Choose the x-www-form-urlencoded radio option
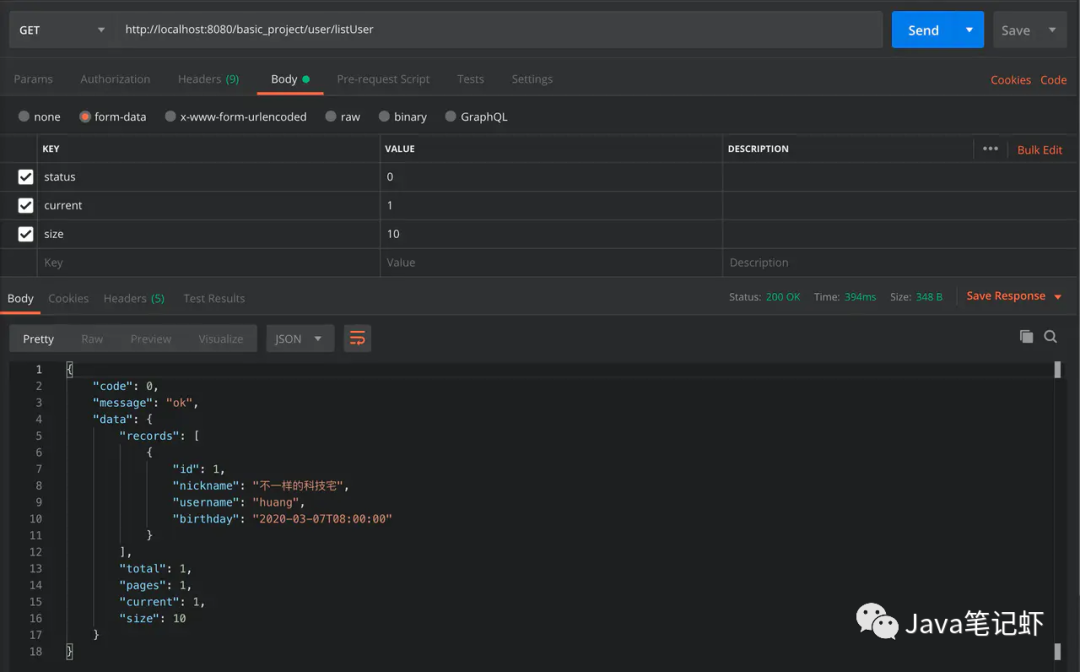This screenshot has height=672, width=1080. pyautogui.click(x=171, y=117)
